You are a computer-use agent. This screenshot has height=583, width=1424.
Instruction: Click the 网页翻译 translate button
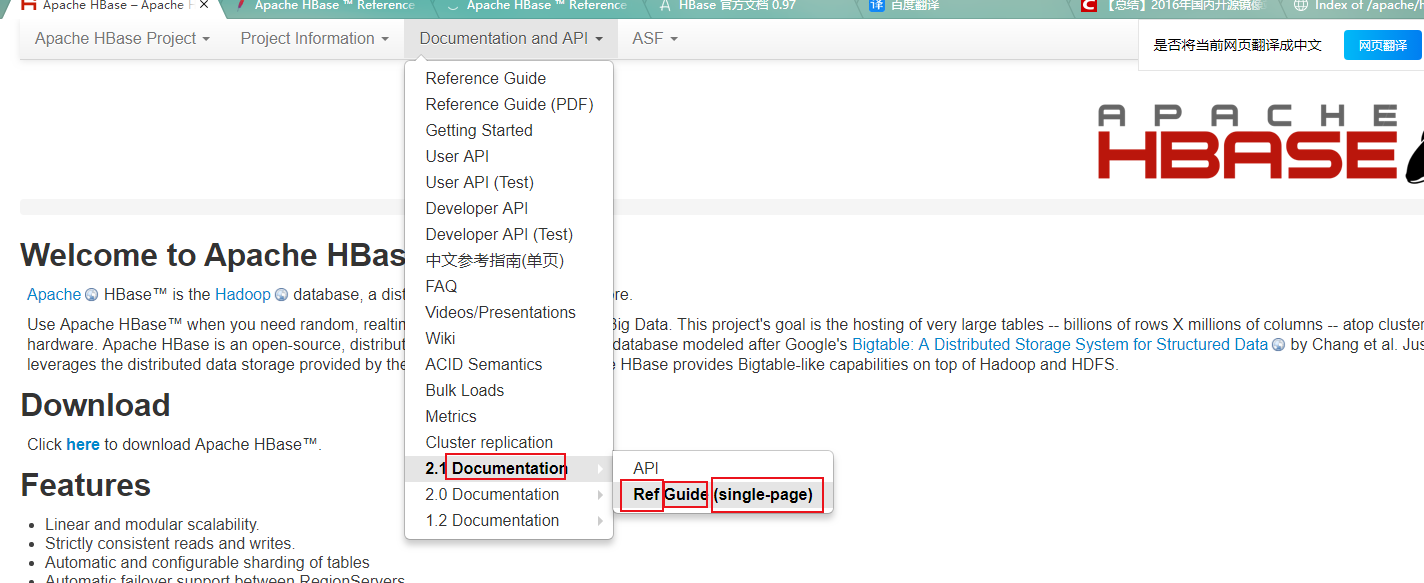[x=1383, y=45]
